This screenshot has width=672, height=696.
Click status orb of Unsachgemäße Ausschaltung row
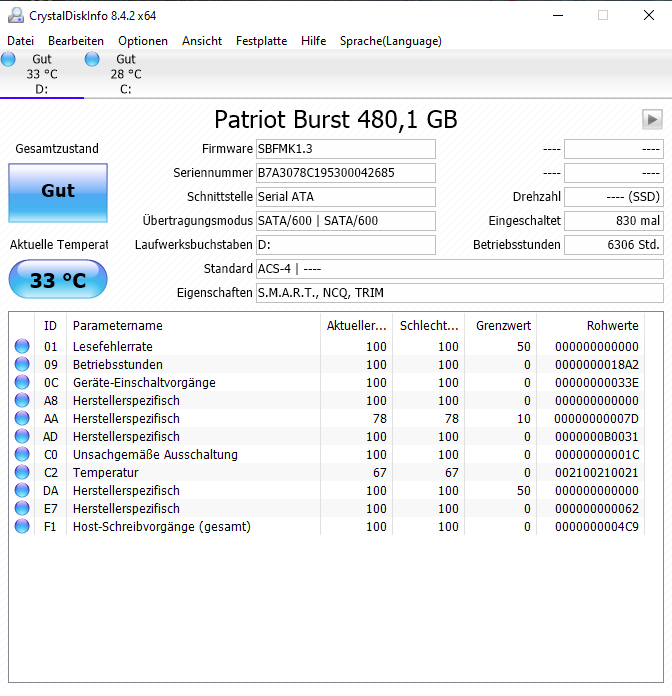click(22, 454)
